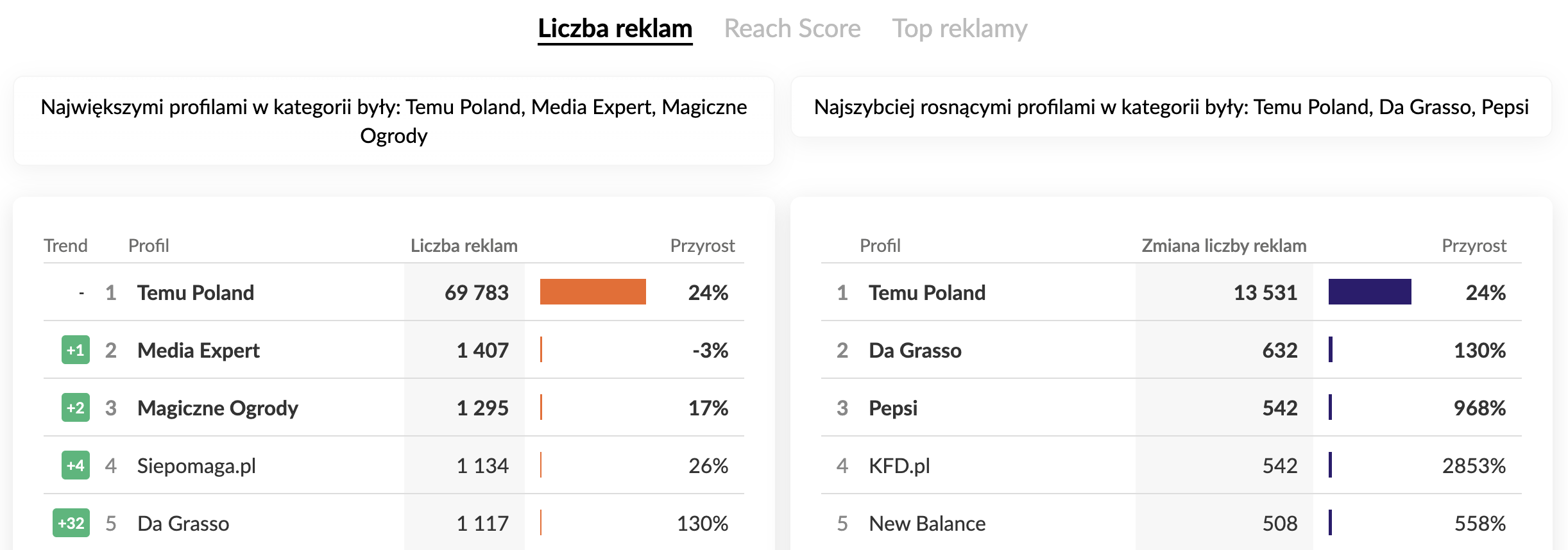Click the small orange bar for Media Expert
Screen dimensions: 1568x550
click(x=542, y=350)
